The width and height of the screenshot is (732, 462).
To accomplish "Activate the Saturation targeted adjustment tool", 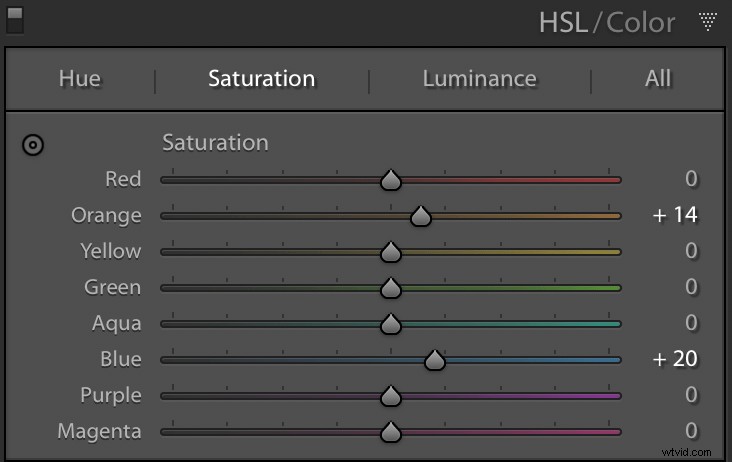I will pyautogui.click(x=33, y=145).
